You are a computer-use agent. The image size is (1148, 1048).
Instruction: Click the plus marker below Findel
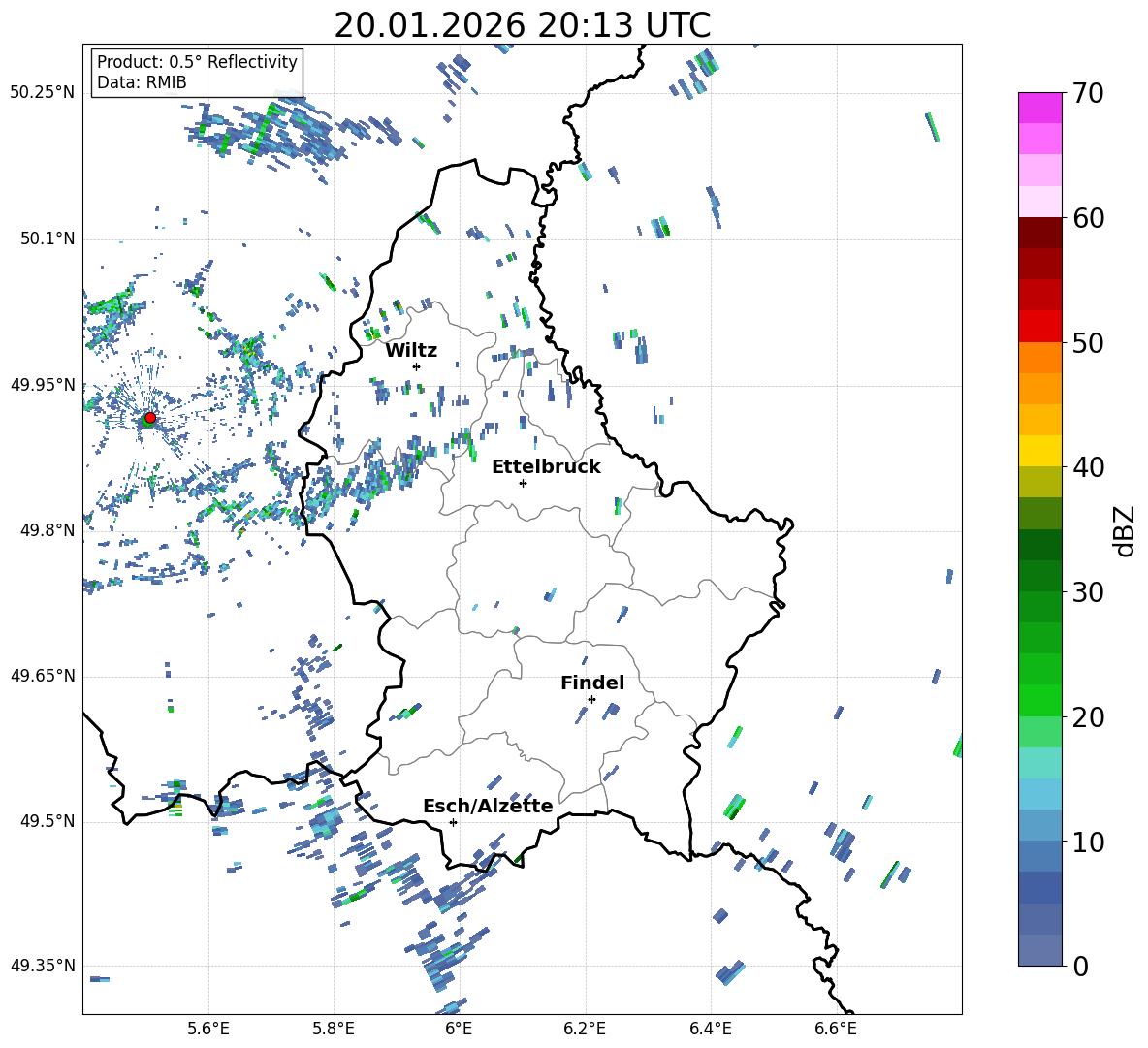pyautogui.click(x=591, y=699)
